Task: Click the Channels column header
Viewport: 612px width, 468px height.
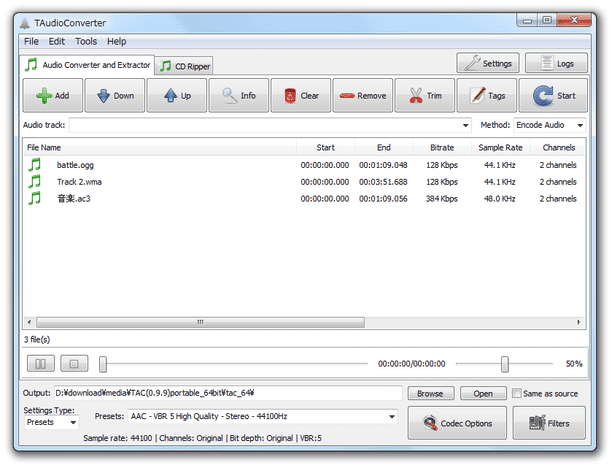Action: [x=558, y=148]
